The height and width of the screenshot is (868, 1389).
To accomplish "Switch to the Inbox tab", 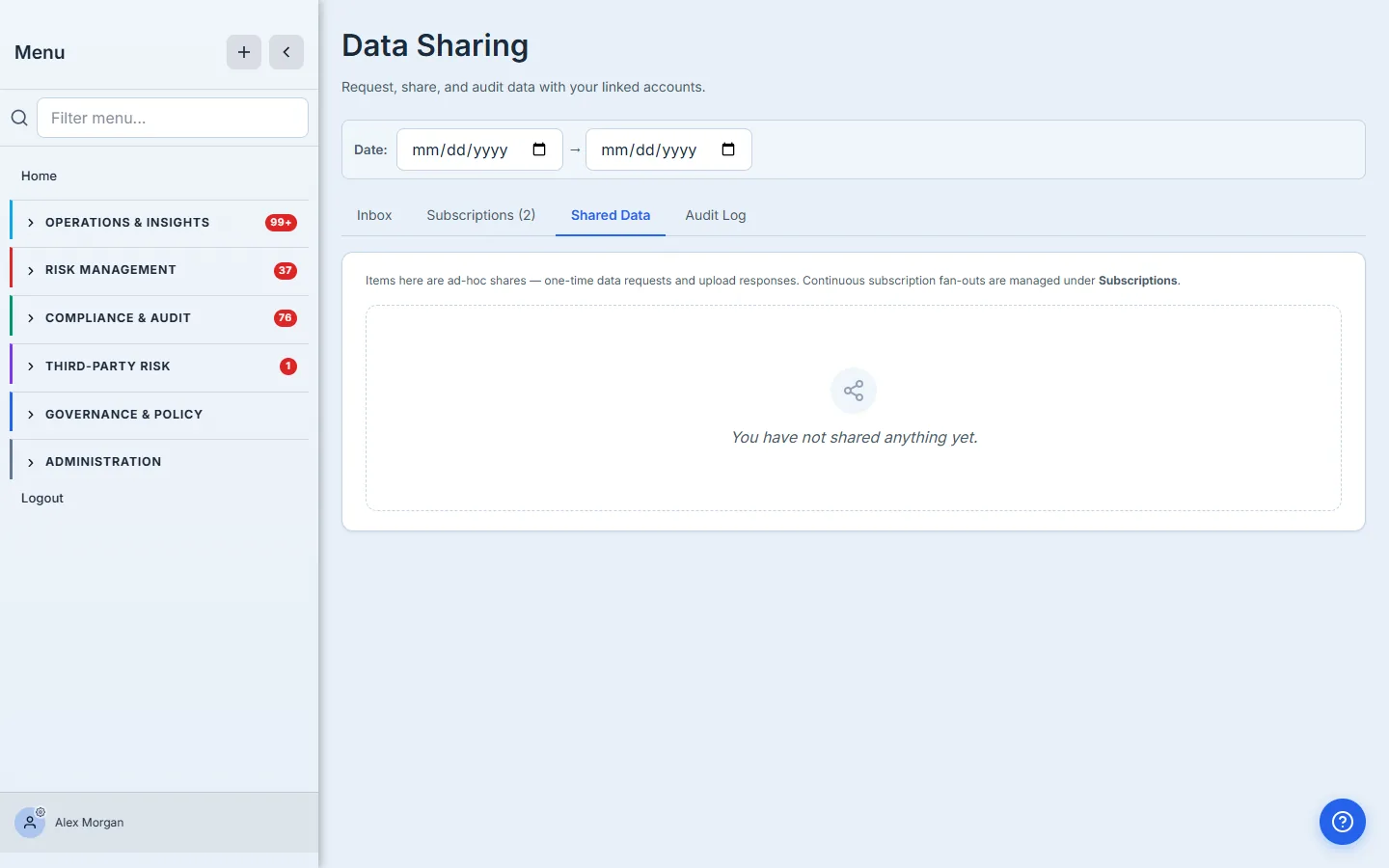I will coord(374,215).
